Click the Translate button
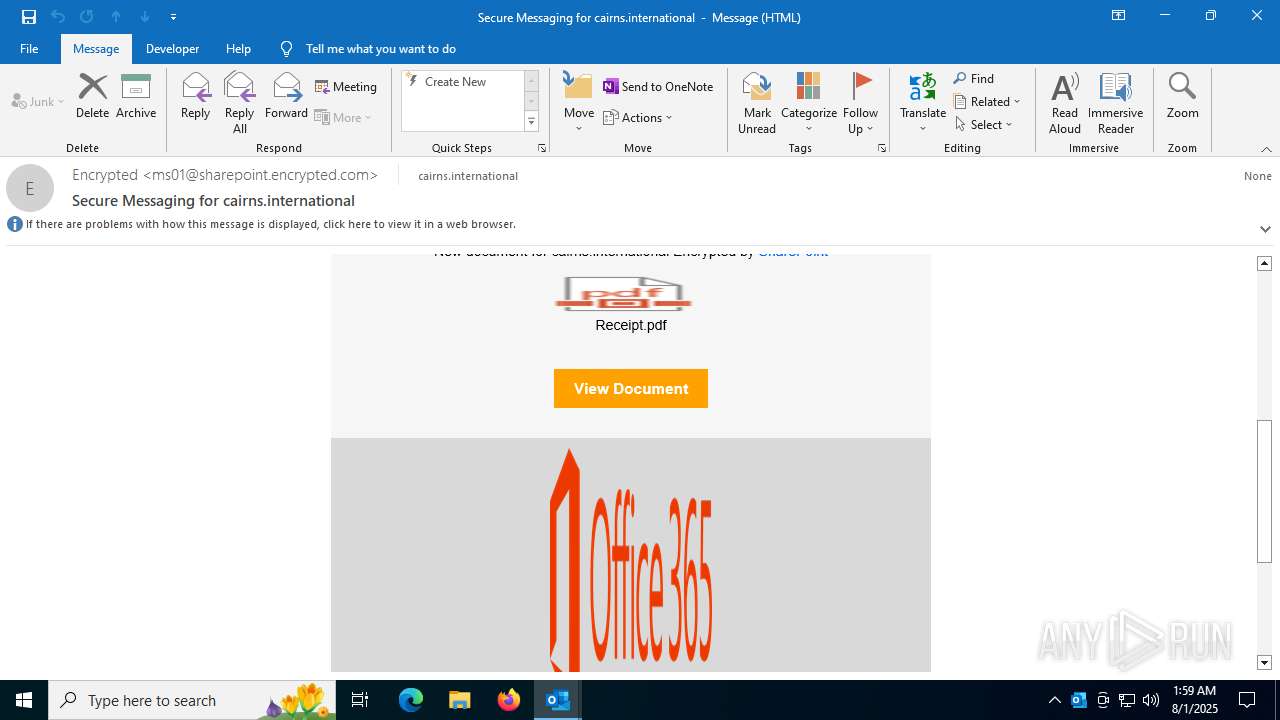 coord(923,103)
